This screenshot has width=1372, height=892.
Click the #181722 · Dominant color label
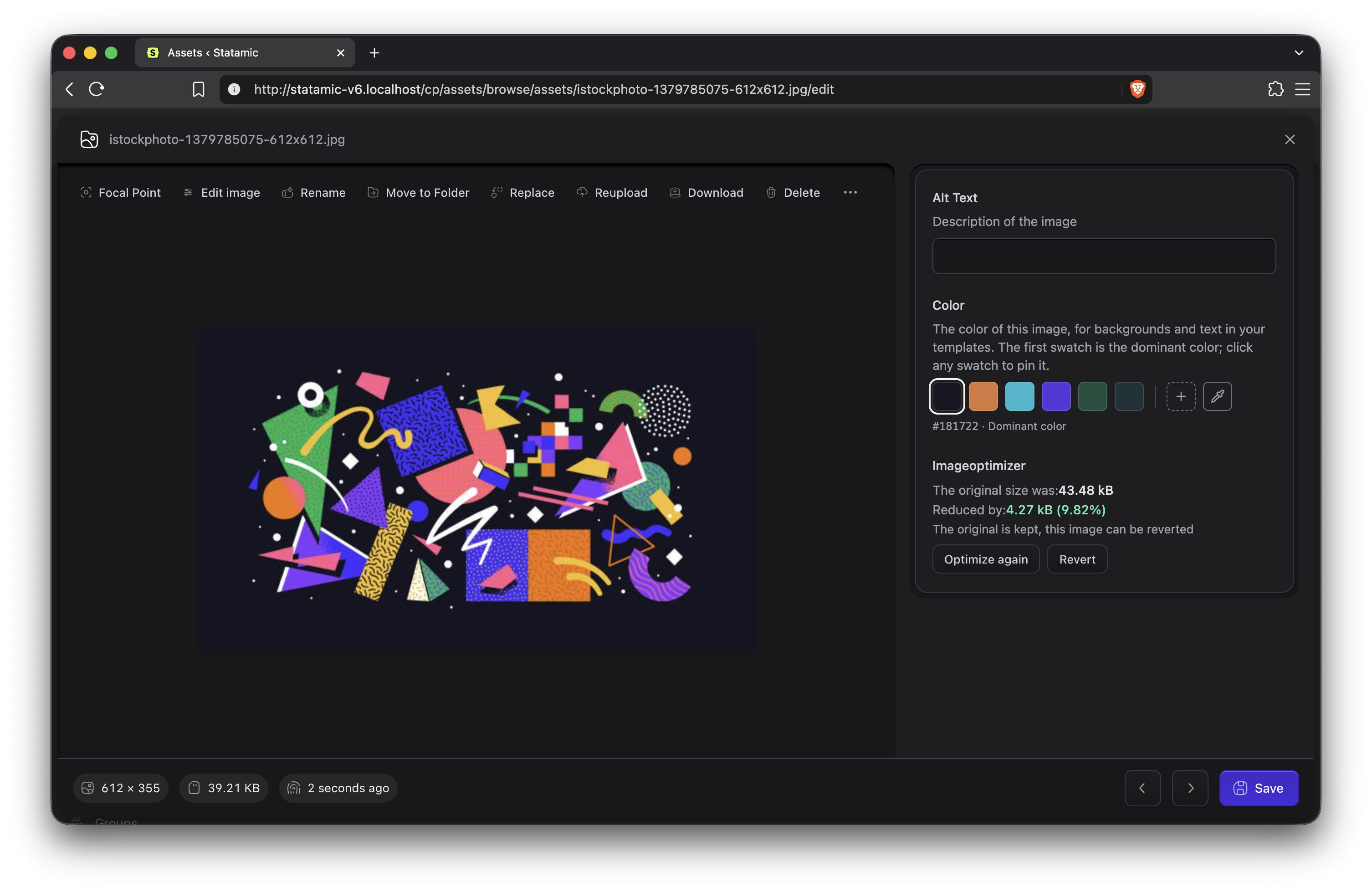click(x=999, y=426)
